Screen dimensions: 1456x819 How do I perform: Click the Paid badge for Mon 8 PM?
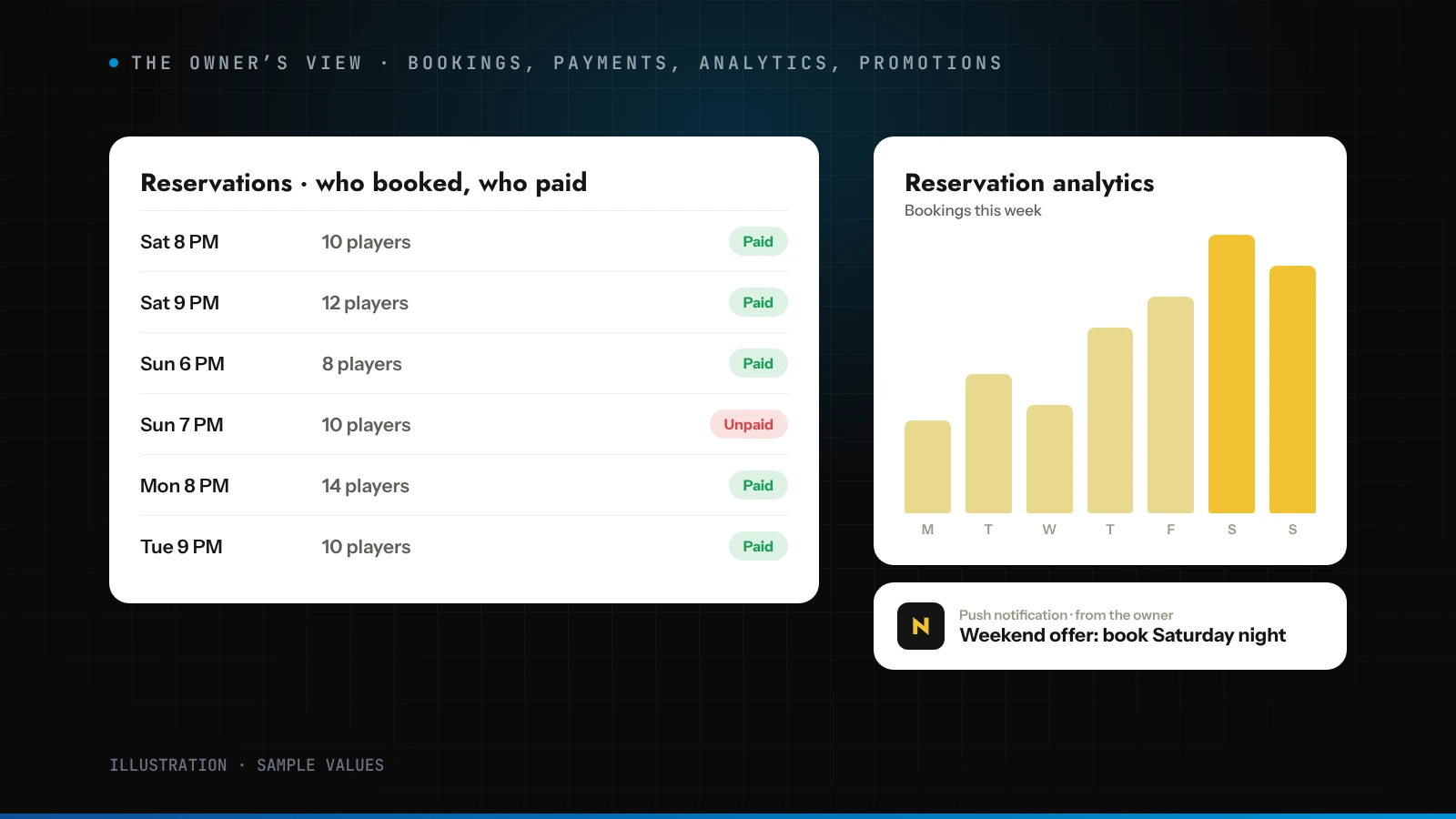[758, 485]
